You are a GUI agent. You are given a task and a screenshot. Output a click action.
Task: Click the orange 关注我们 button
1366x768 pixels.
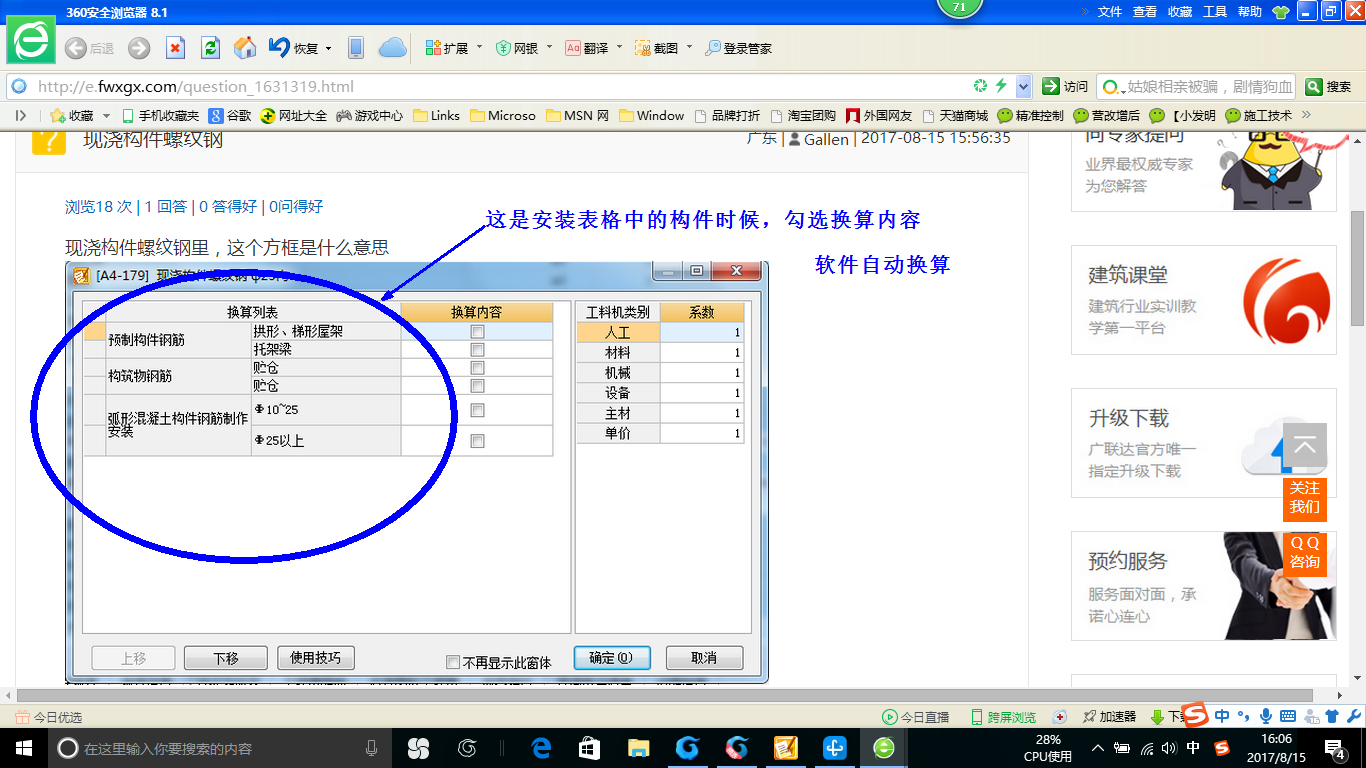tap(1304, 498)
